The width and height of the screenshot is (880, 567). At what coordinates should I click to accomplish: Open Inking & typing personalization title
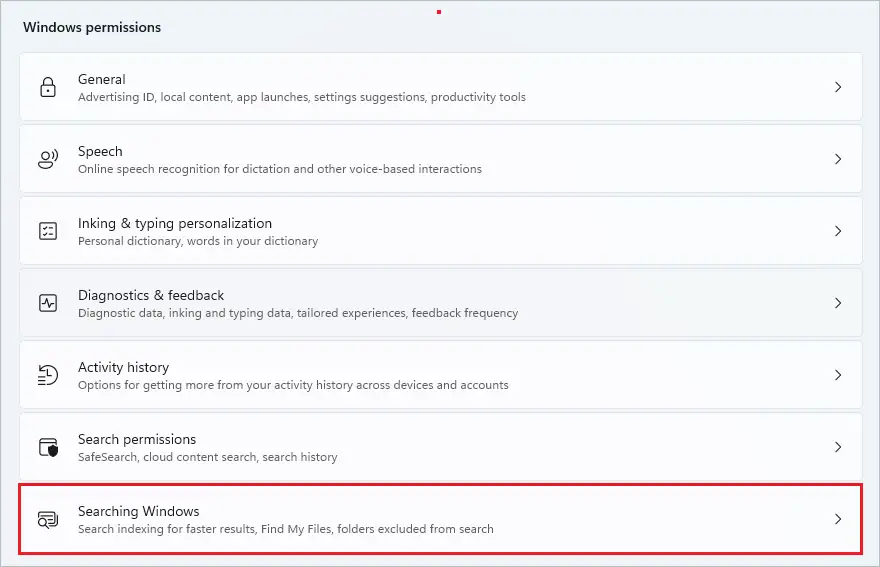(175, 223)
